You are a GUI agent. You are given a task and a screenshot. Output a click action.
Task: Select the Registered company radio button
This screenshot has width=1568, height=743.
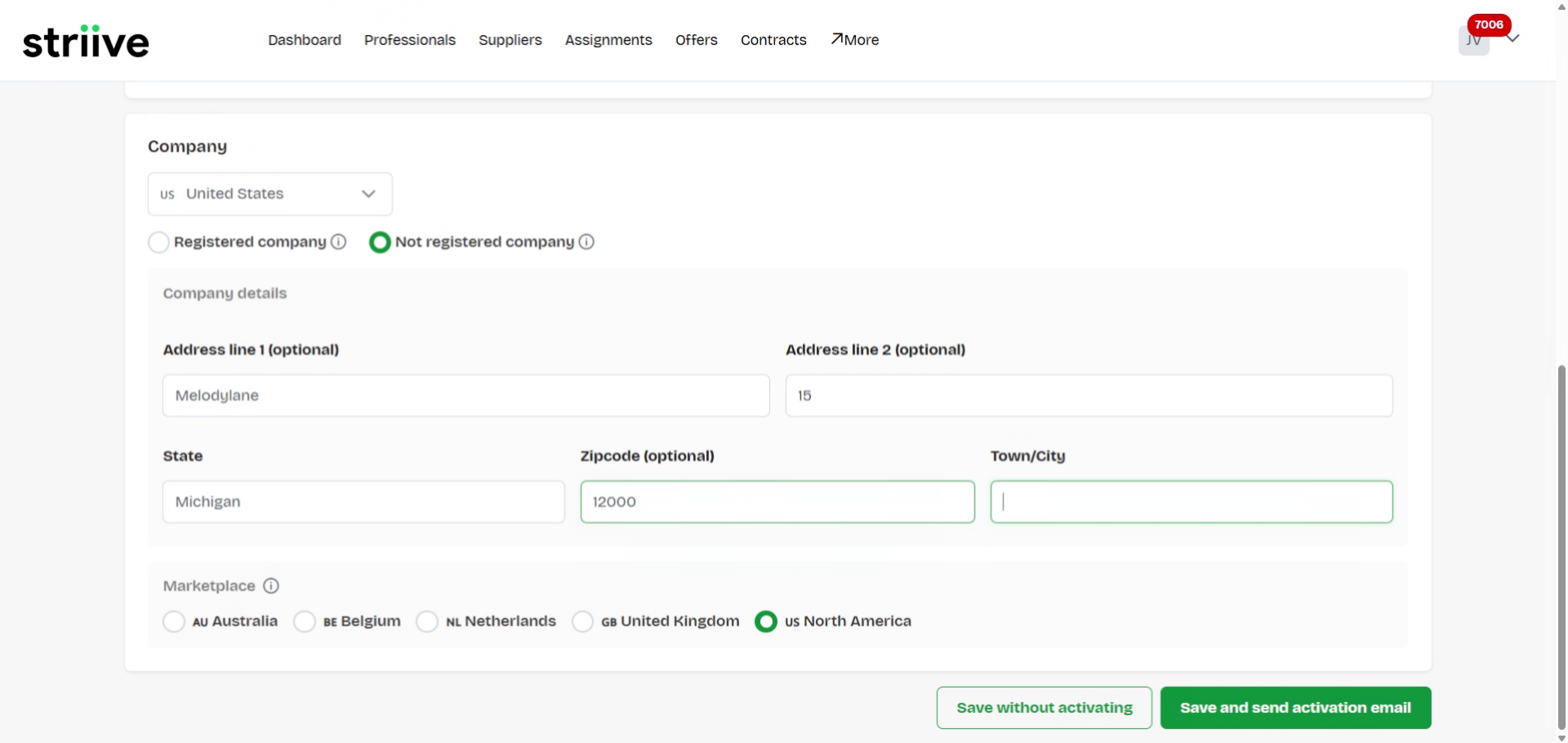[x=158, y=242]
